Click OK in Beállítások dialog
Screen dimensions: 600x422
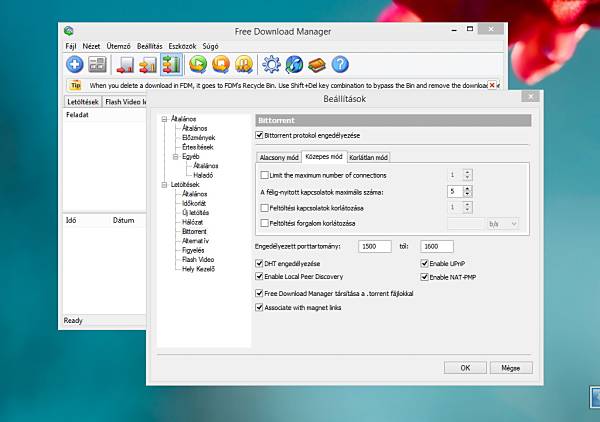(x=465, y=368)
